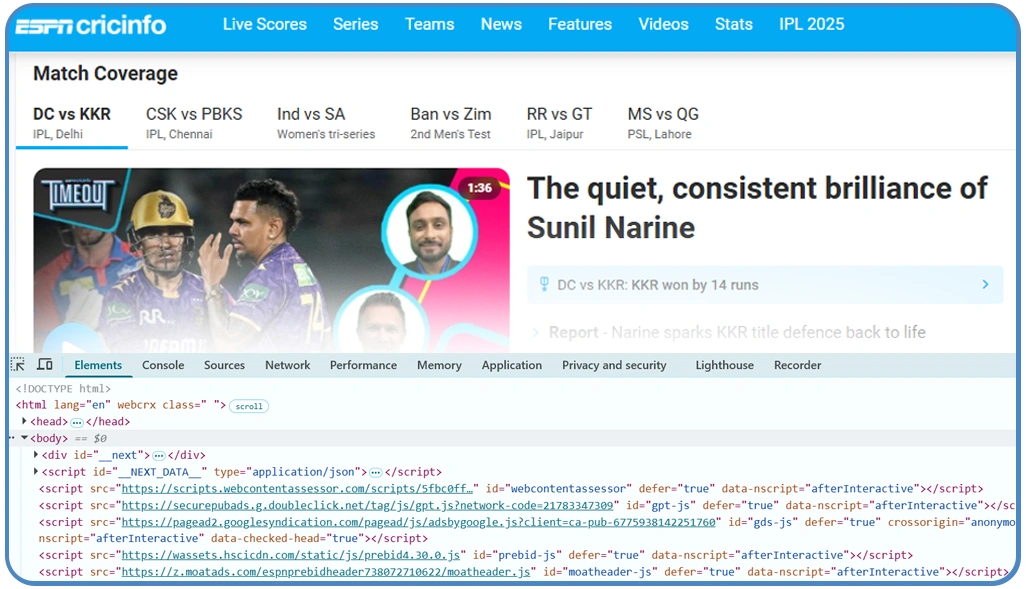Toggle the device toolbar icon

45,365
